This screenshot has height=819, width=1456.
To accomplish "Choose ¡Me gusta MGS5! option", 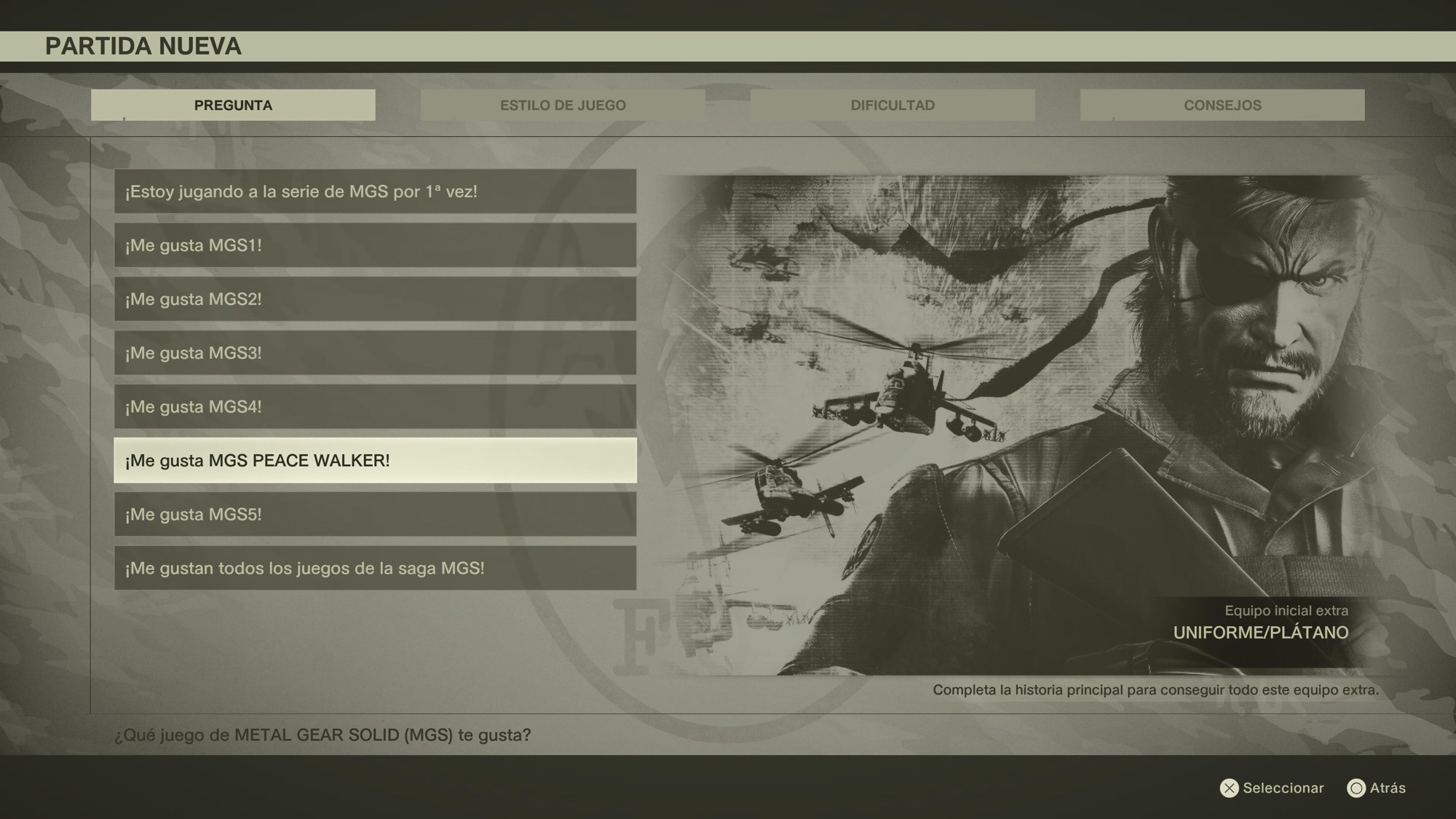I will [375, 515].
